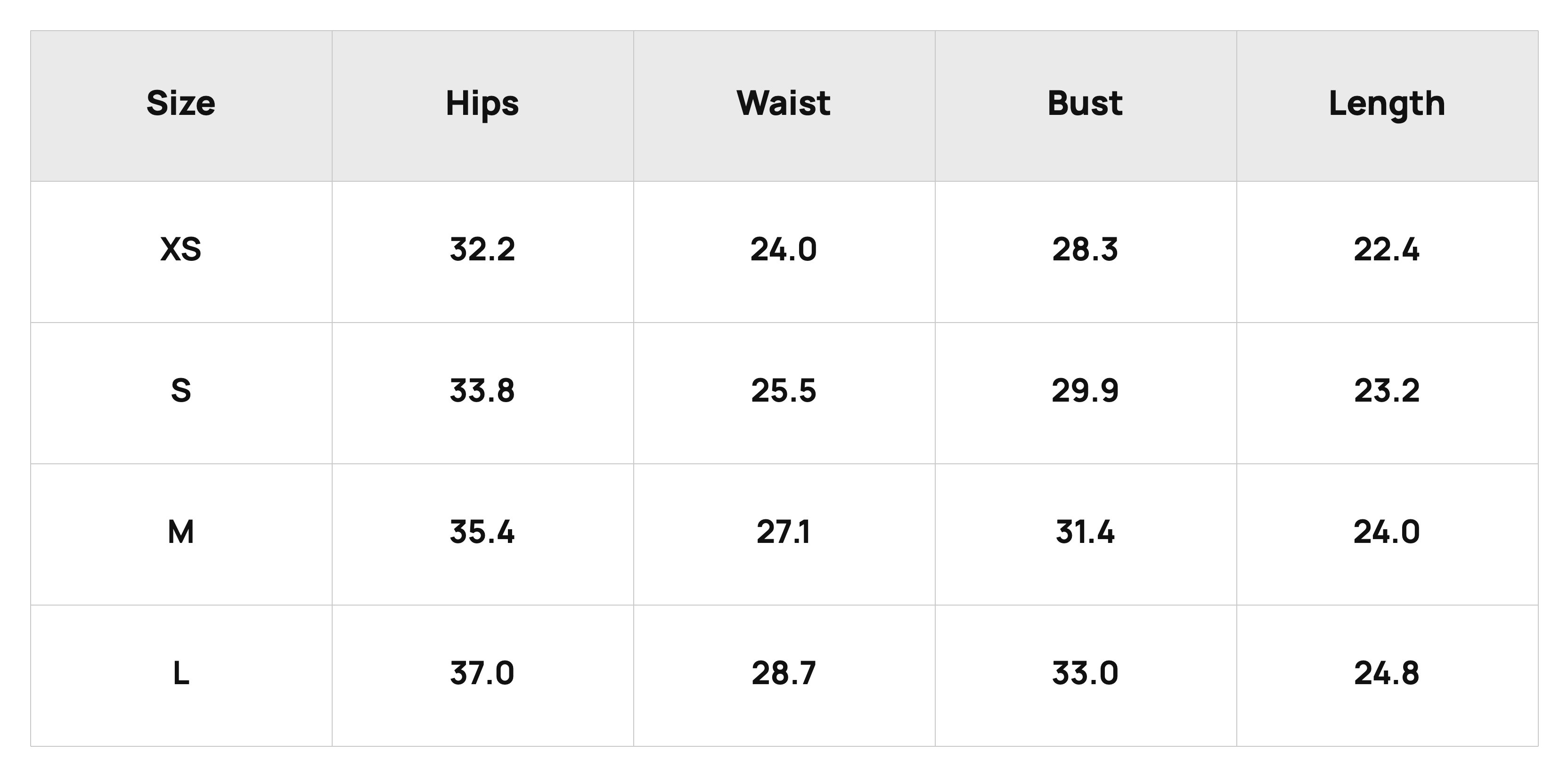
Task: Select the Bust column header
Action: [1085, 104]
